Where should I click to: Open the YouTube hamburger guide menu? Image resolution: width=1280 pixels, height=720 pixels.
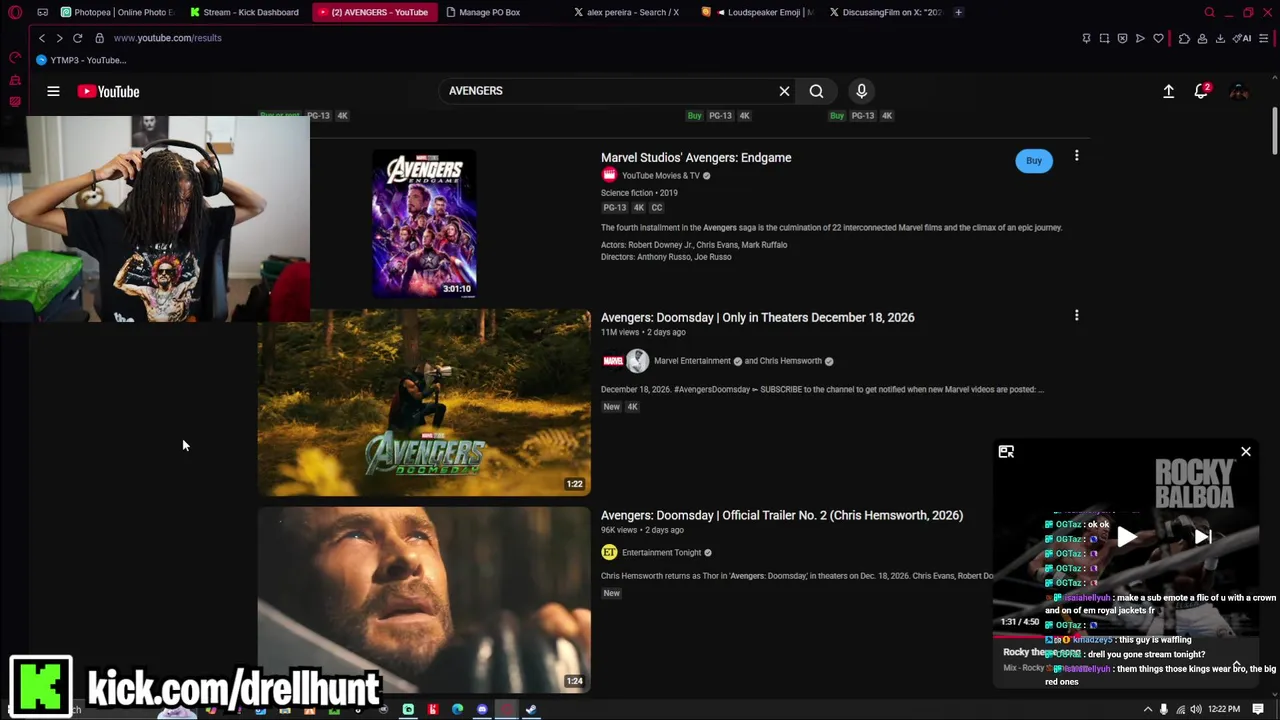point(53,91)
